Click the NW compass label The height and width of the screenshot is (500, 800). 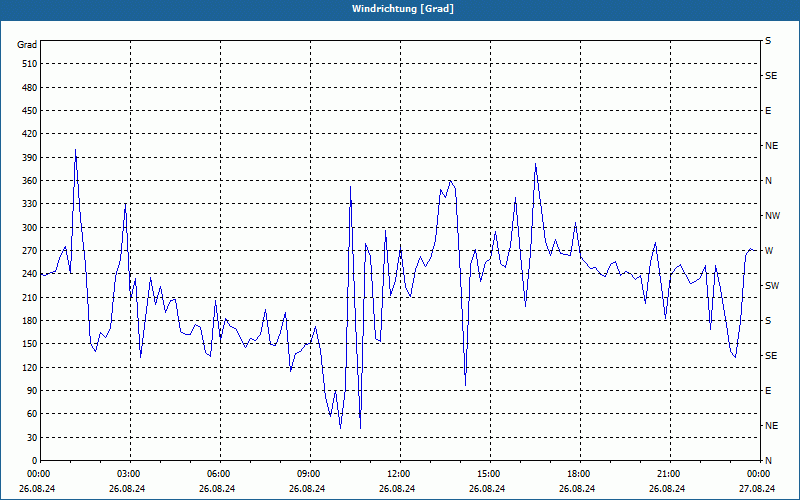(773, 216)
